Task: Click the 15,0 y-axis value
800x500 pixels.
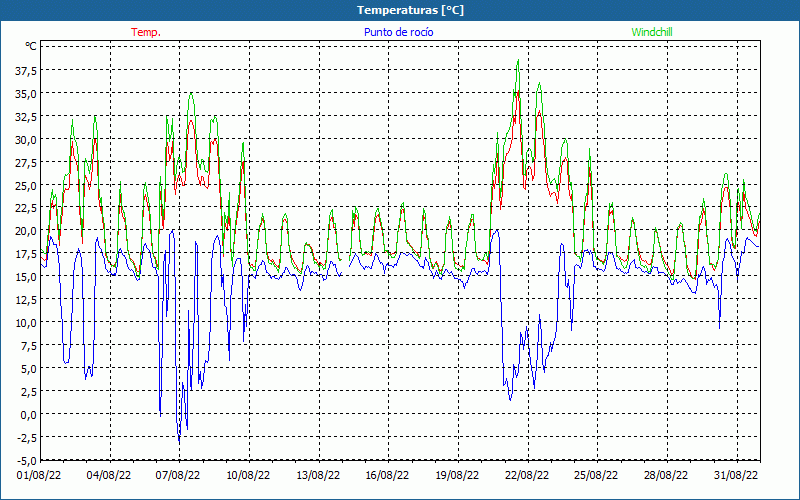Action: (x=26, y=277)
